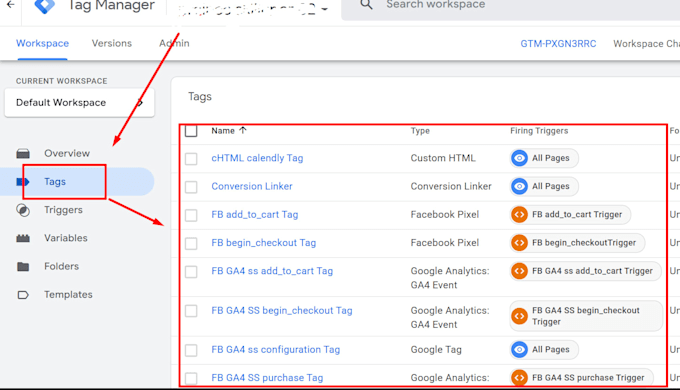Expand the Default Workspace selector
Image resolution: width=680 pixels, height=390 pixels.
(79, 103)
